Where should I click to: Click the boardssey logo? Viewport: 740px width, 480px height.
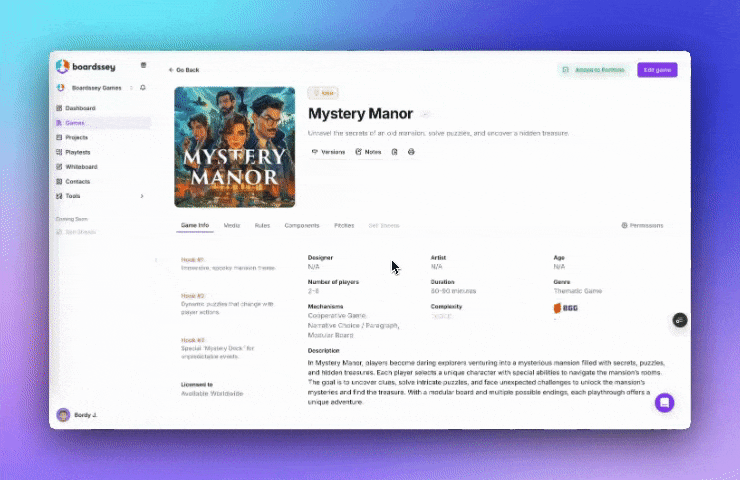(x=85, y=67)
